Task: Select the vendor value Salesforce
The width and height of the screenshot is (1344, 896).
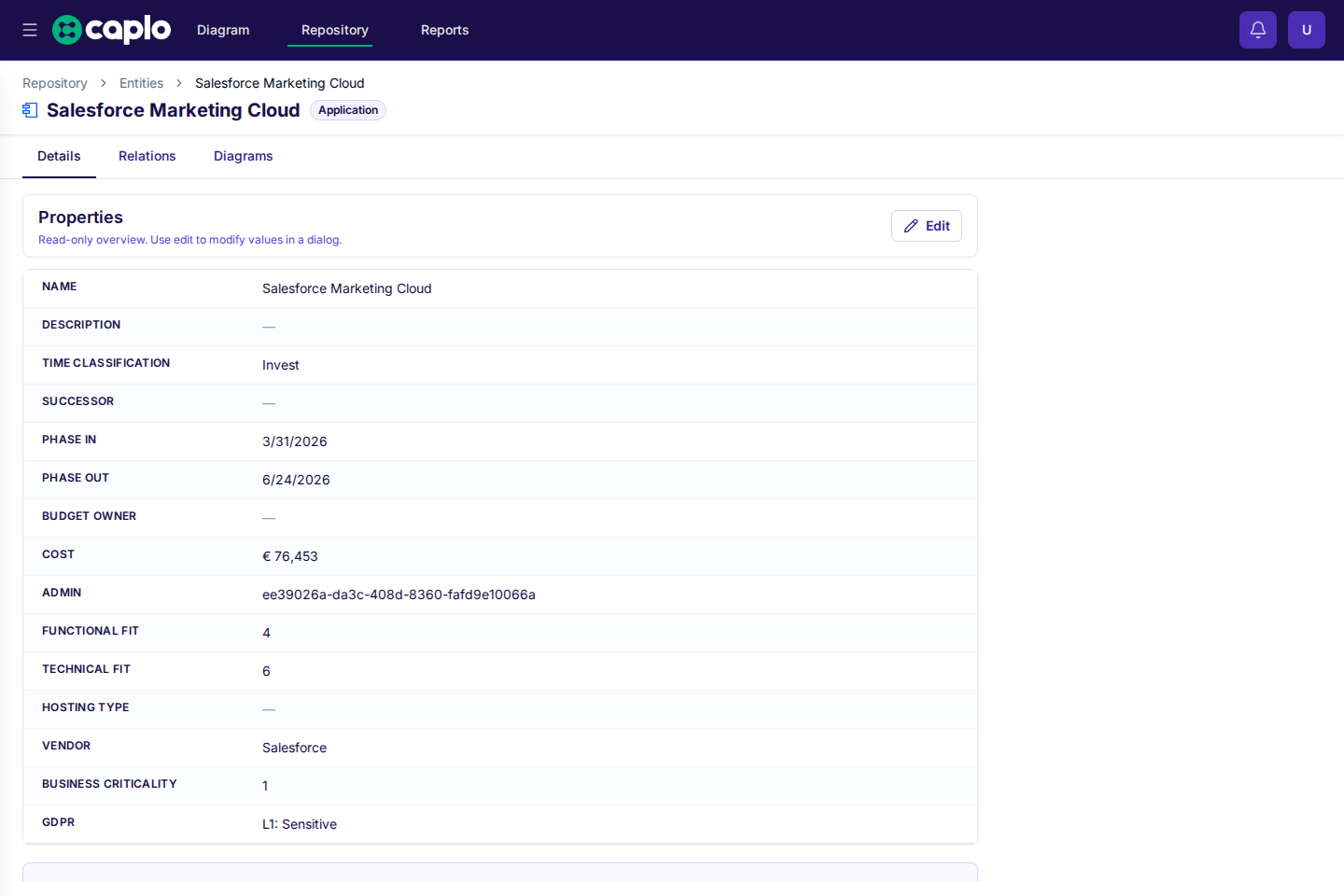Action: point(295,748)
